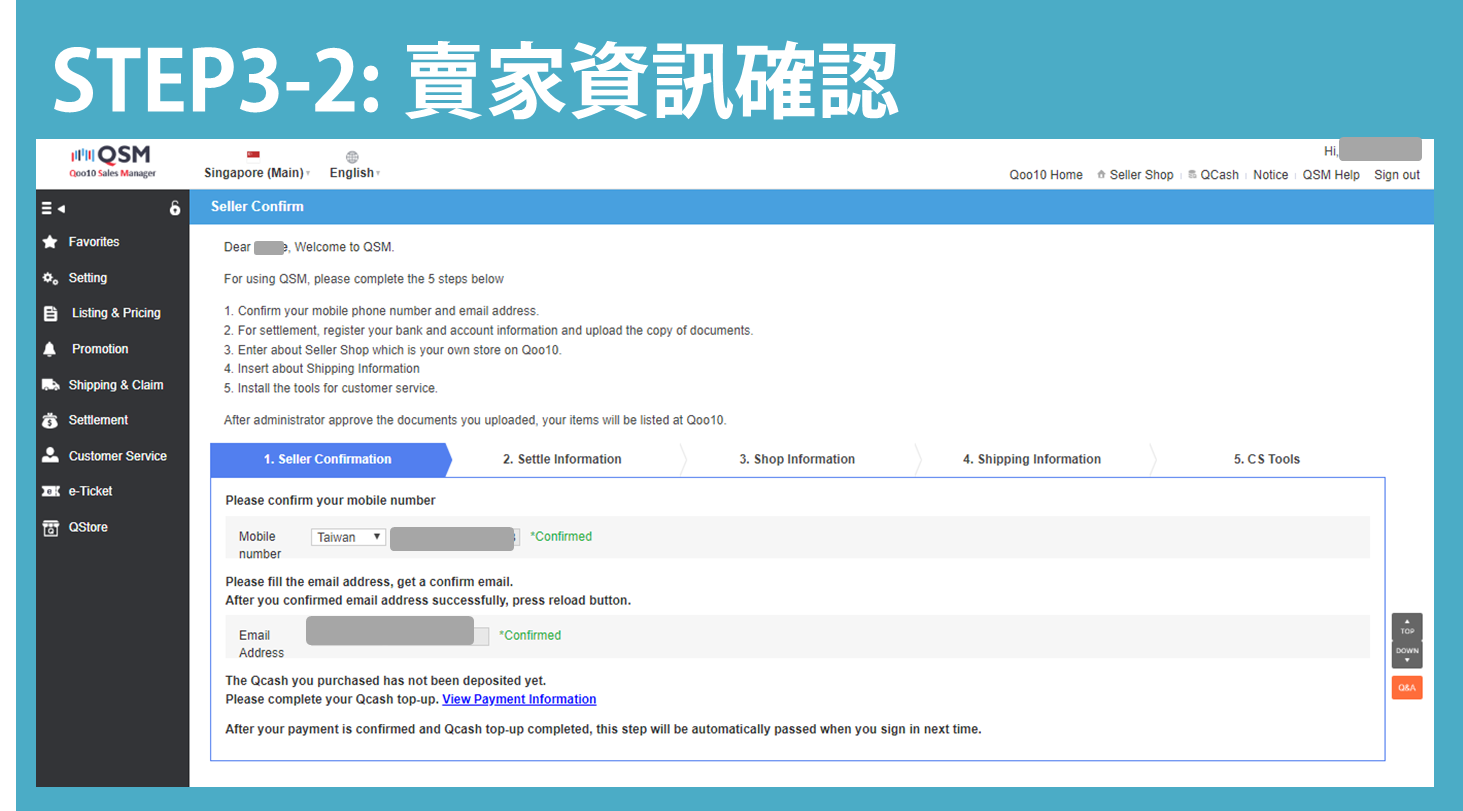Click the e-Ticket ticket icon
Image resolution: width=1463 pixels, height=811 pixels.
click(x=50, y=491)
